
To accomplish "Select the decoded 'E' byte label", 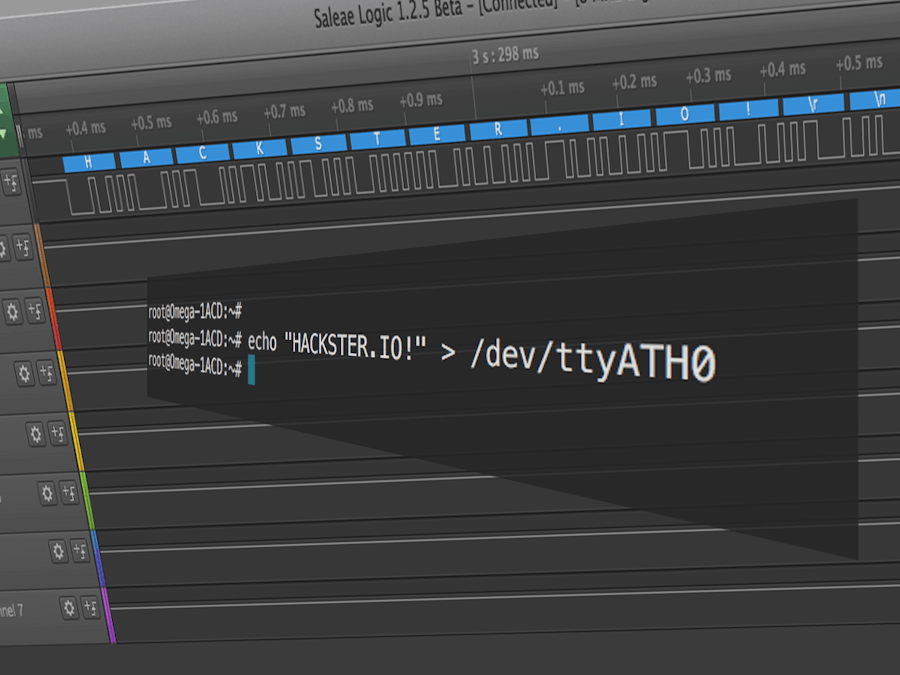I will coord(437,133).
